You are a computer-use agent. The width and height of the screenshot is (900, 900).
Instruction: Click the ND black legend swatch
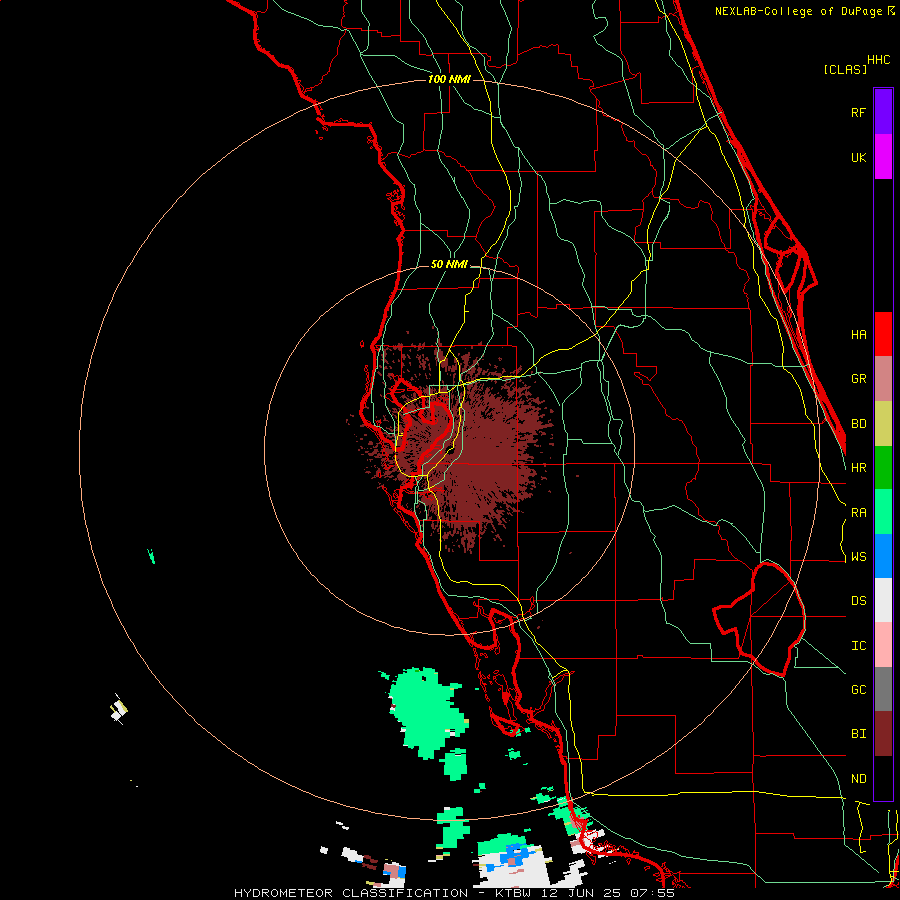coord(883,778)
